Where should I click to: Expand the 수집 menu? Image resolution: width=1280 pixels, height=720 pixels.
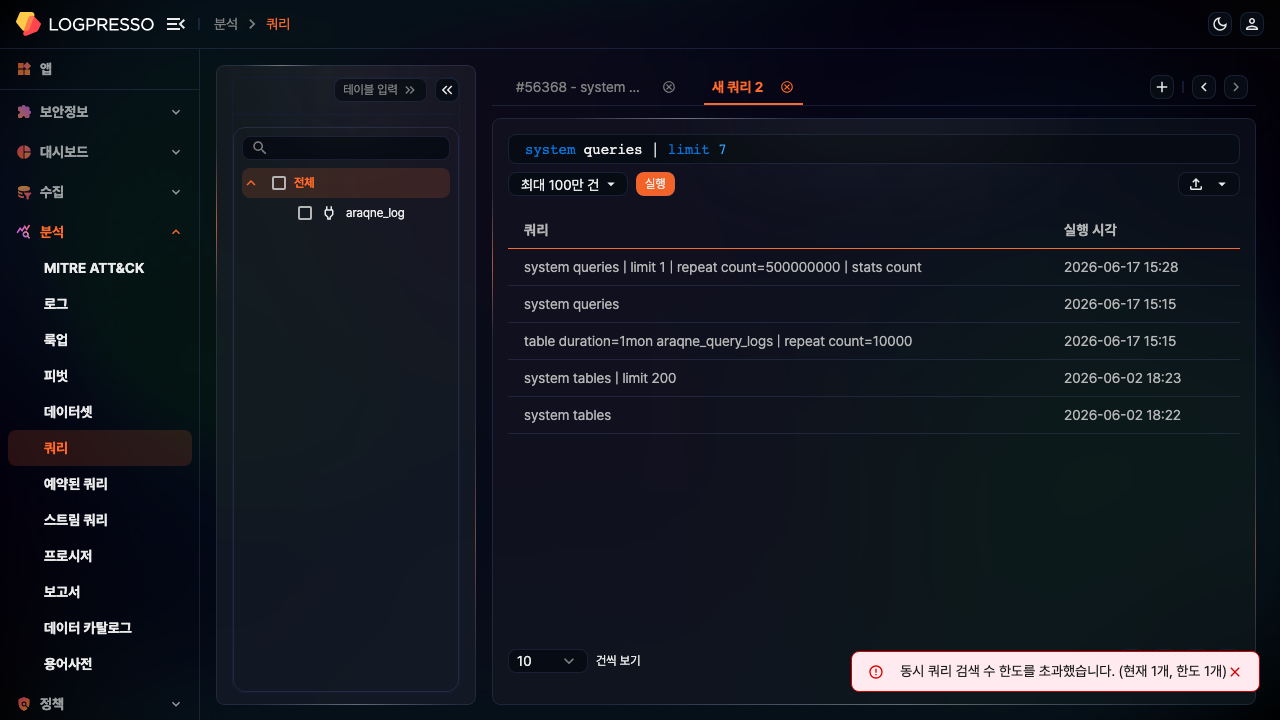(x=176, y=192)
